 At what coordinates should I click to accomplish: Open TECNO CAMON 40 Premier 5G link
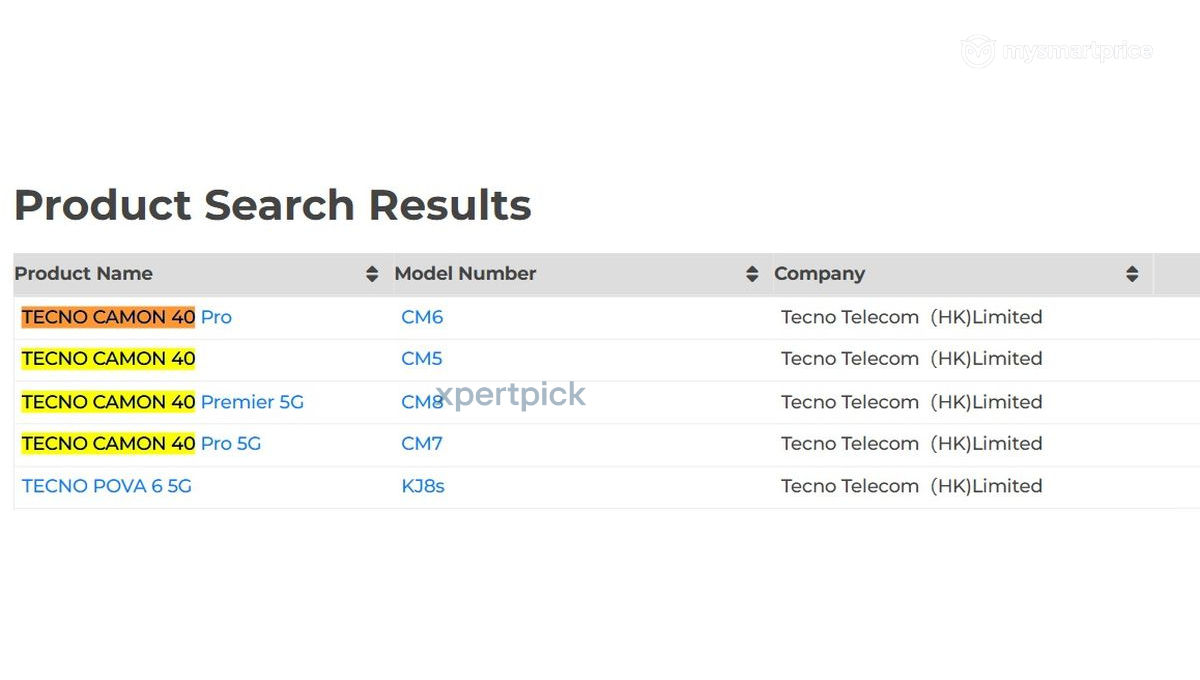[162, 402]
